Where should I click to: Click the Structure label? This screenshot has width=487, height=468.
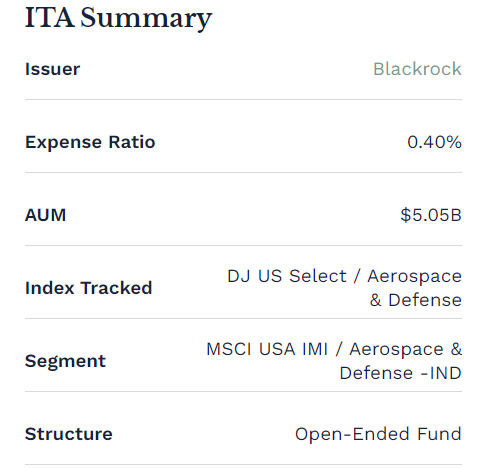69,434
